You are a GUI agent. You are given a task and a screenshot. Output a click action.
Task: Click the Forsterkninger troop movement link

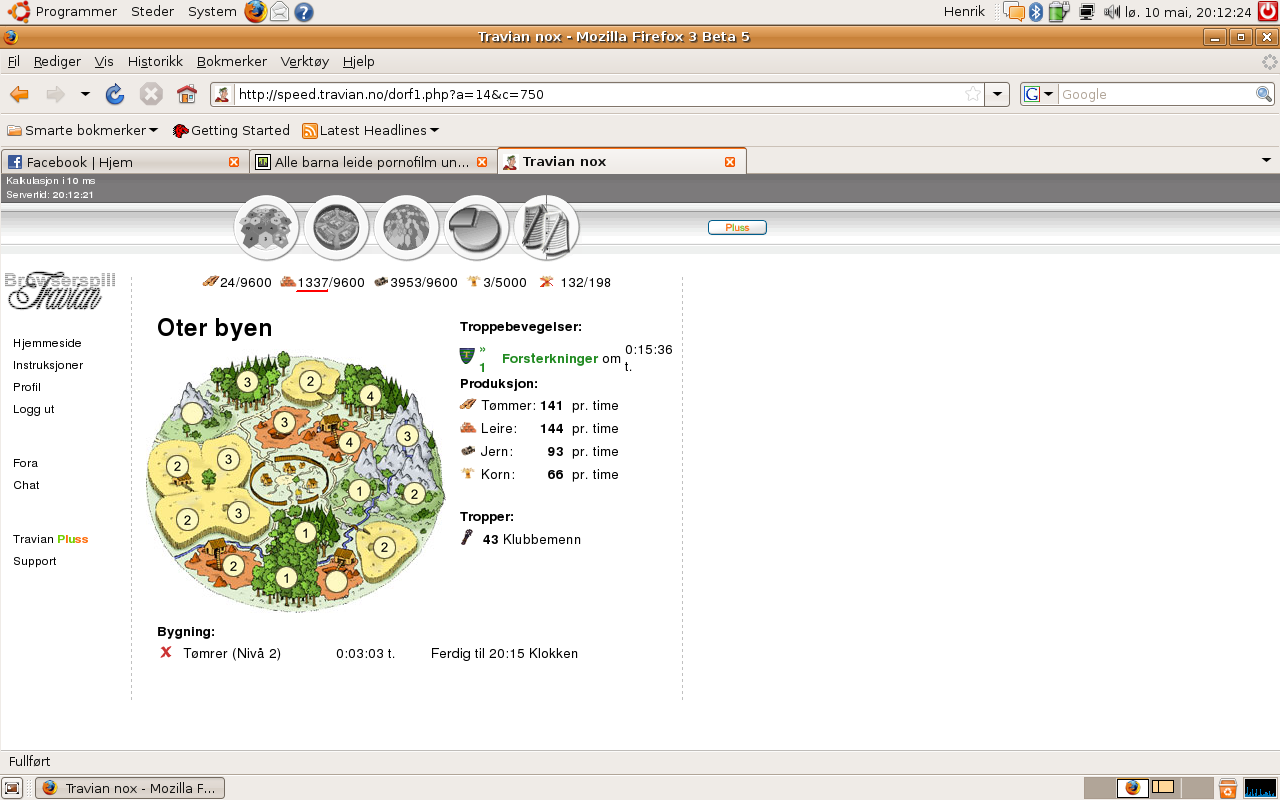point(550,358)
